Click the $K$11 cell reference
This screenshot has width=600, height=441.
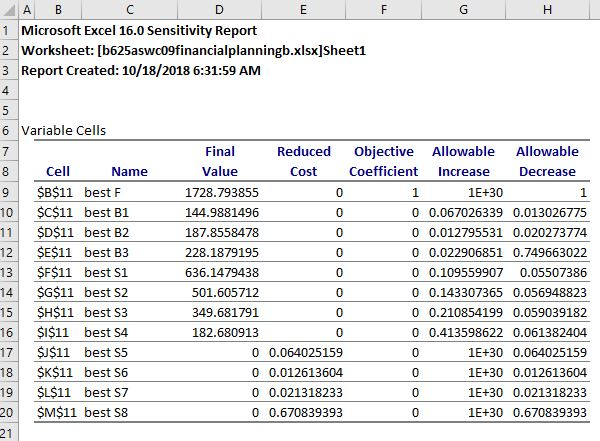point(55,373)
